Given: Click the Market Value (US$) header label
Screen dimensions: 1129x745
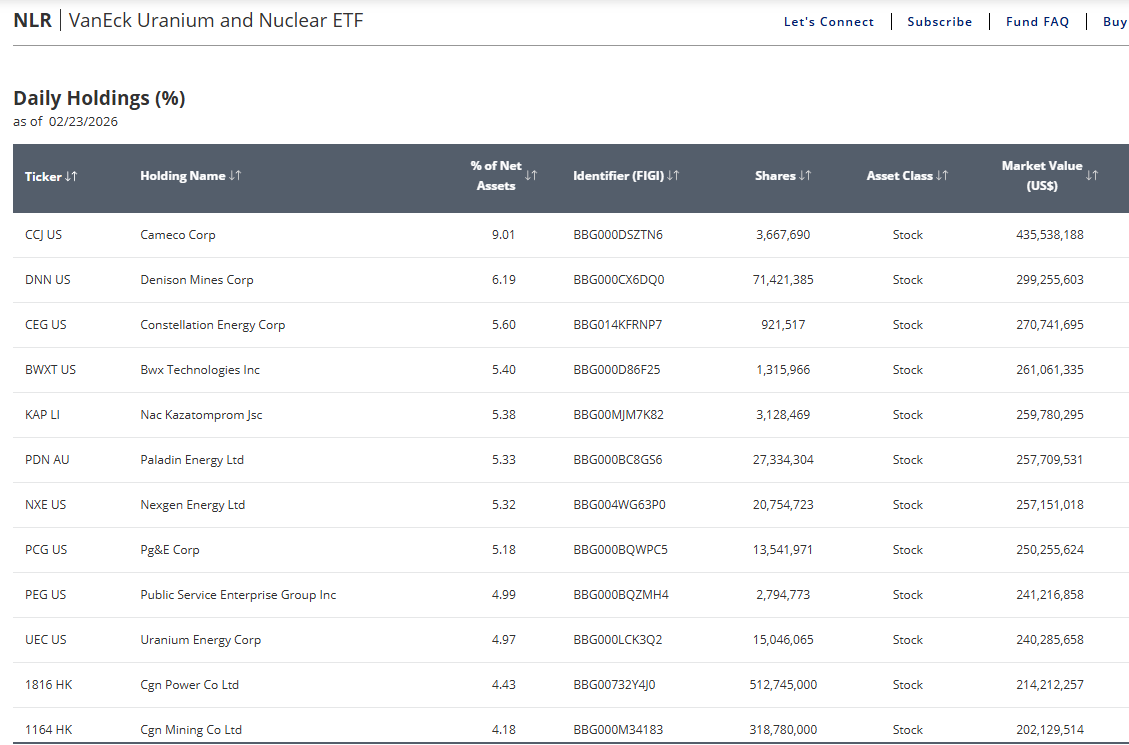Looking at the screenshot, I should point(1042,176).
